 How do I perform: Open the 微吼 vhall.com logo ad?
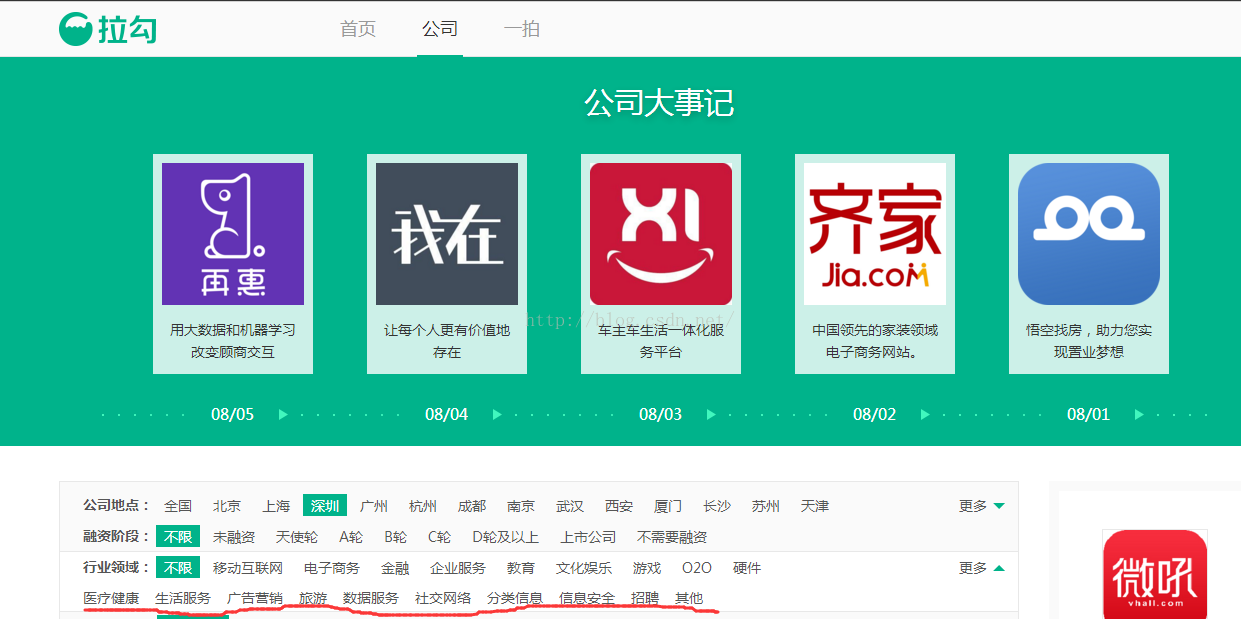[x=1155, y=574]
